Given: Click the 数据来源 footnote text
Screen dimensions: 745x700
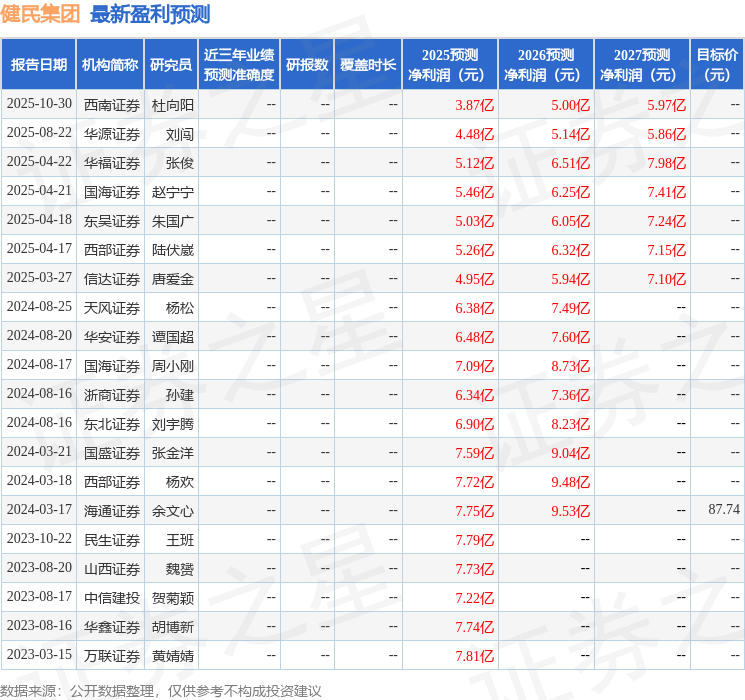Looking at the screenshot, I should tap(160, 690).
